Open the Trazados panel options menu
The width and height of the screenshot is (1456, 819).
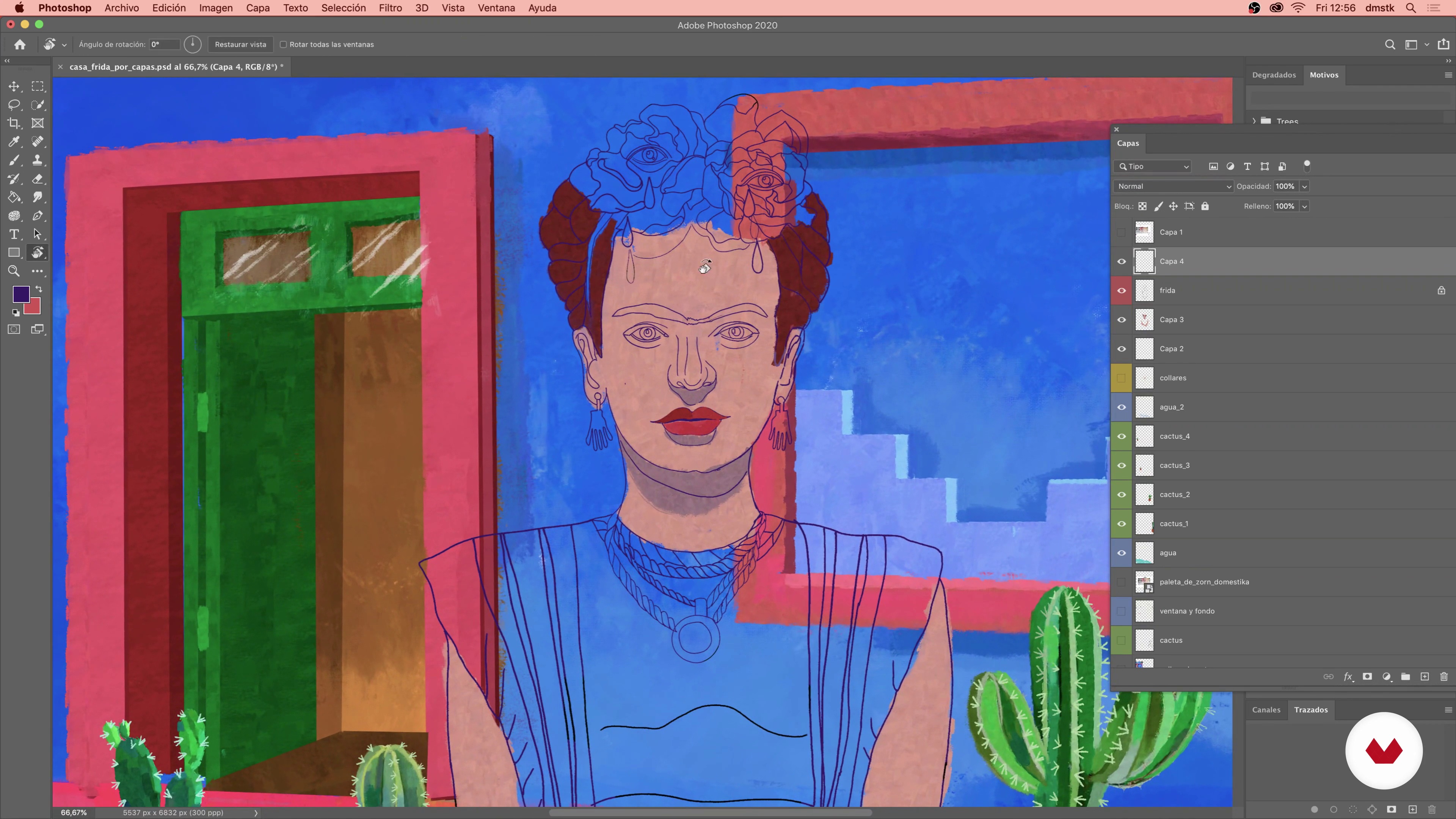click(1448, 710)
